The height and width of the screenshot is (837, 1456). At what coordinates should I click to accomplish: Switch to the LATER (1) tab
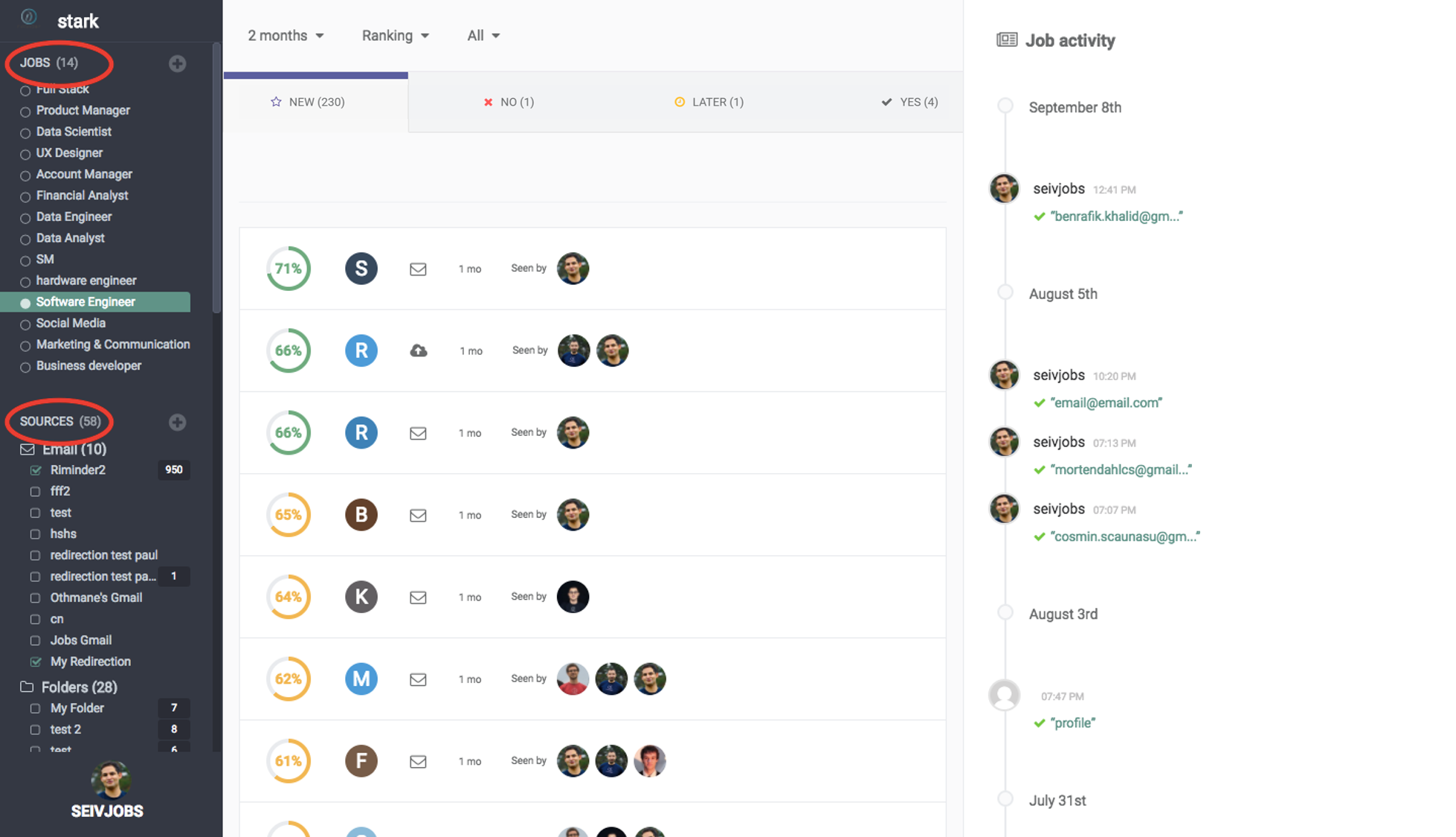709,102
